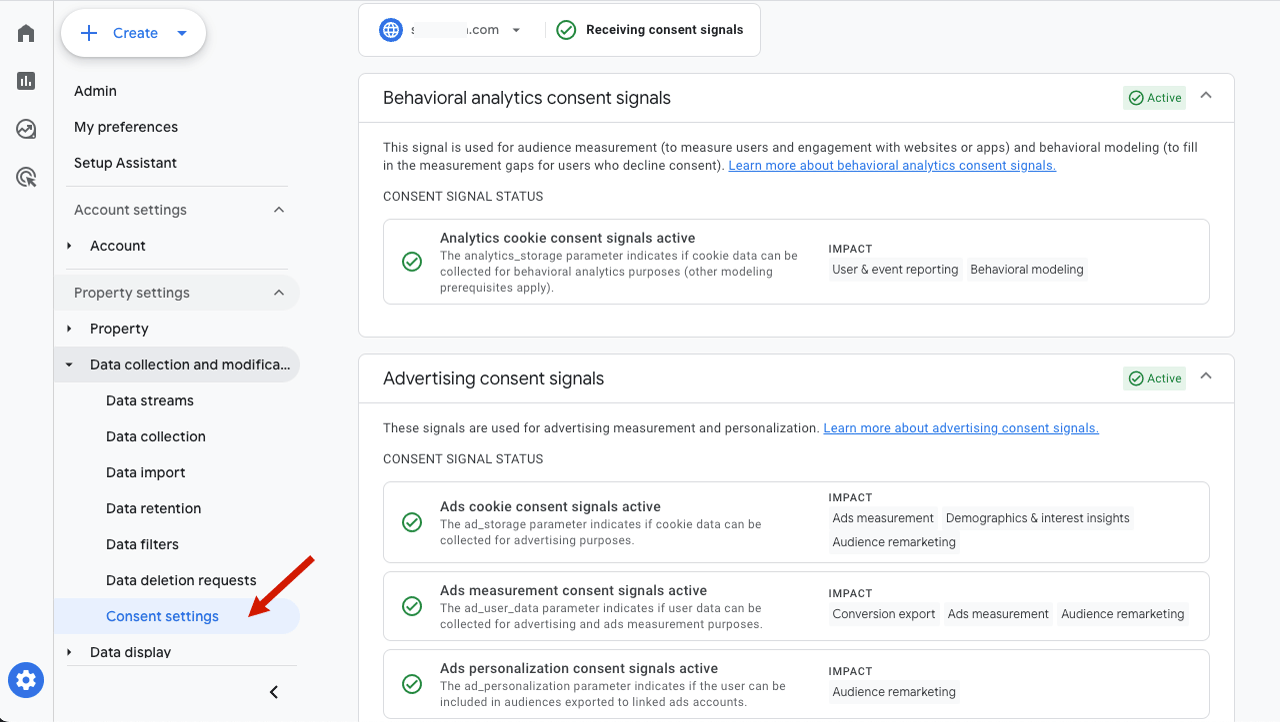1280x722 pixels.
Task: Click the check icon for Analytics cookie signals
Action: [x=412, y=262]
